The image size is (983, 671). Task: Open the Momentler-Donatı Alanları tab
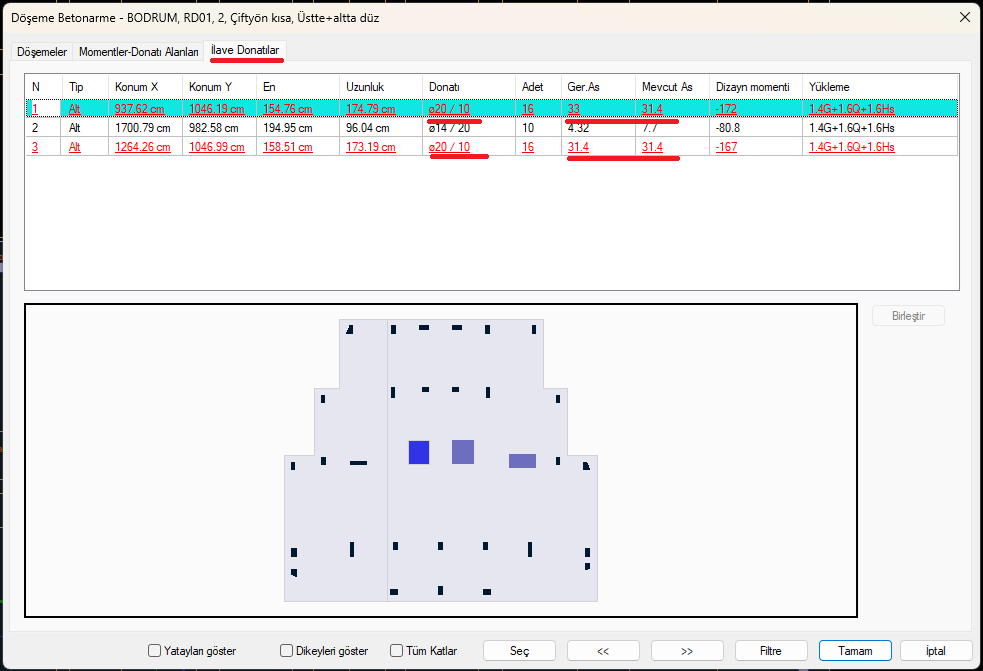point(139,51)
